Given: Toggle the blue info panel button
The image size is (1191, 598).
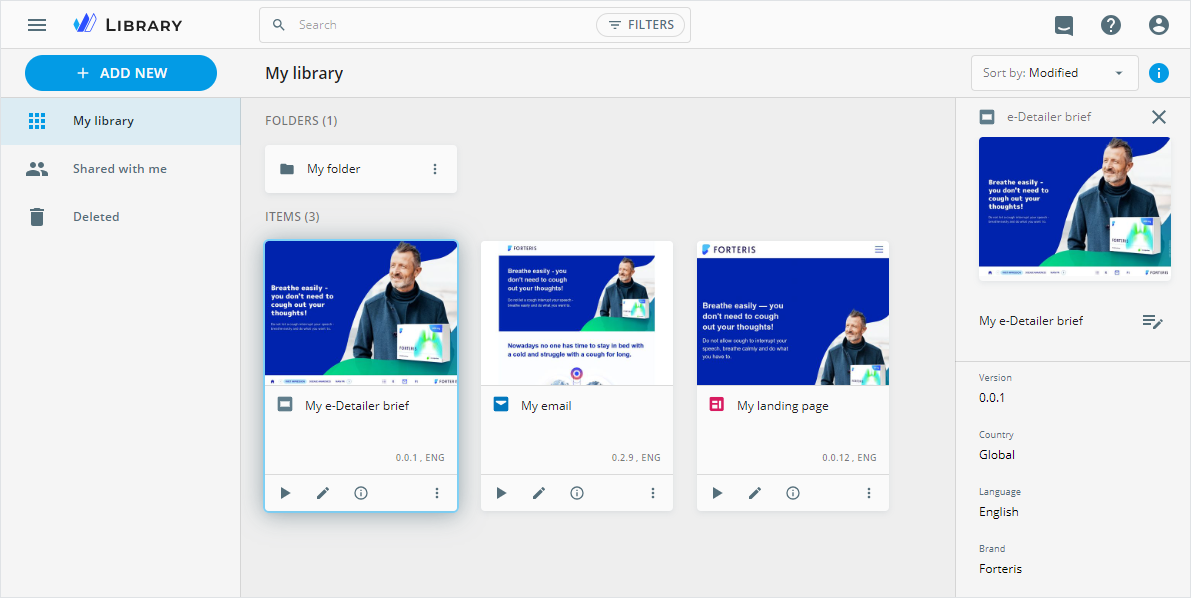Looking at the screenshot, I should pos(1159,73).
